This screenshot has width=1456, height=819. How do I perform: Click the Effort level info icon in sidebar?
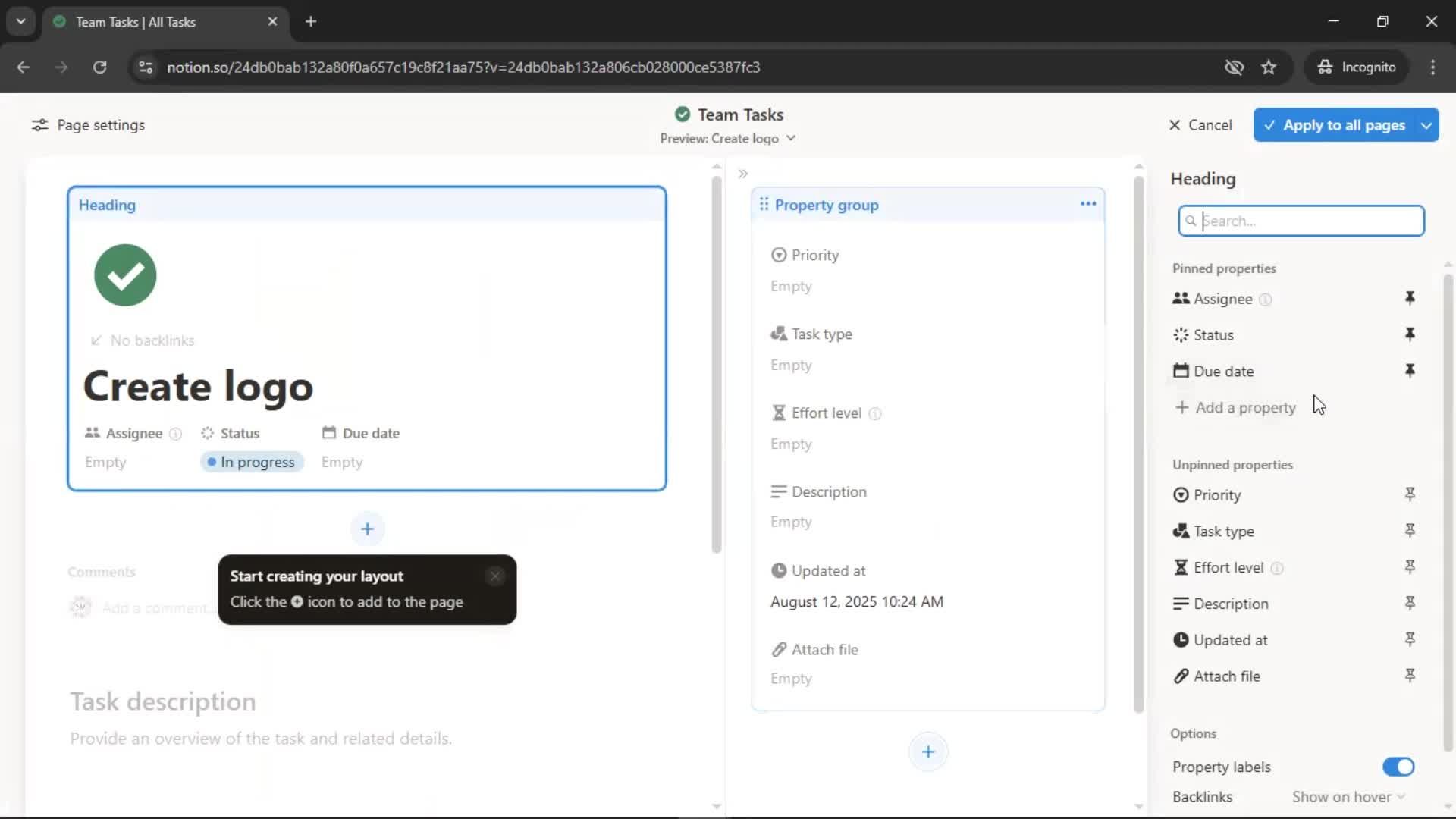point(1276,568)
